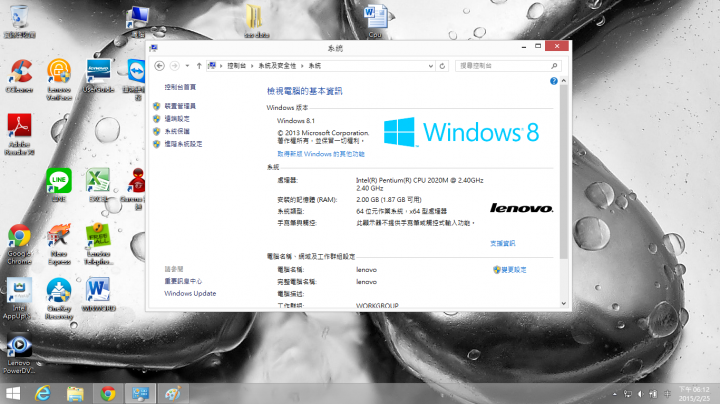The image size is (720, 404).
Task: Open Lenovo UserGuide desktop shortcut
Action: pyautogui.click(x=98, y=76)
